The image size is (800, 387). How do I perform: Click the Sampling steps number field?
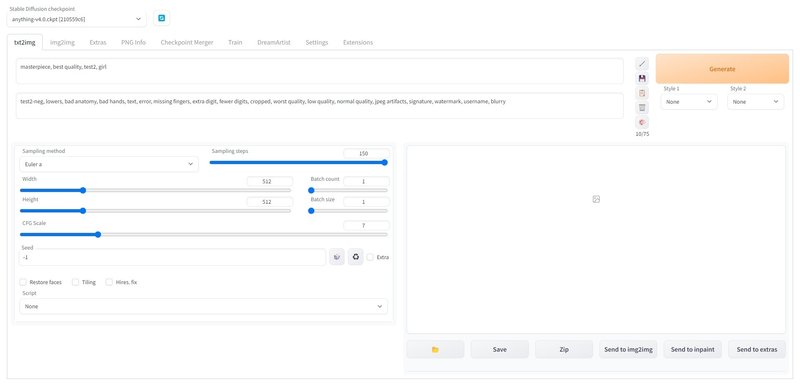pyautogui.click(x=366, y=153)
